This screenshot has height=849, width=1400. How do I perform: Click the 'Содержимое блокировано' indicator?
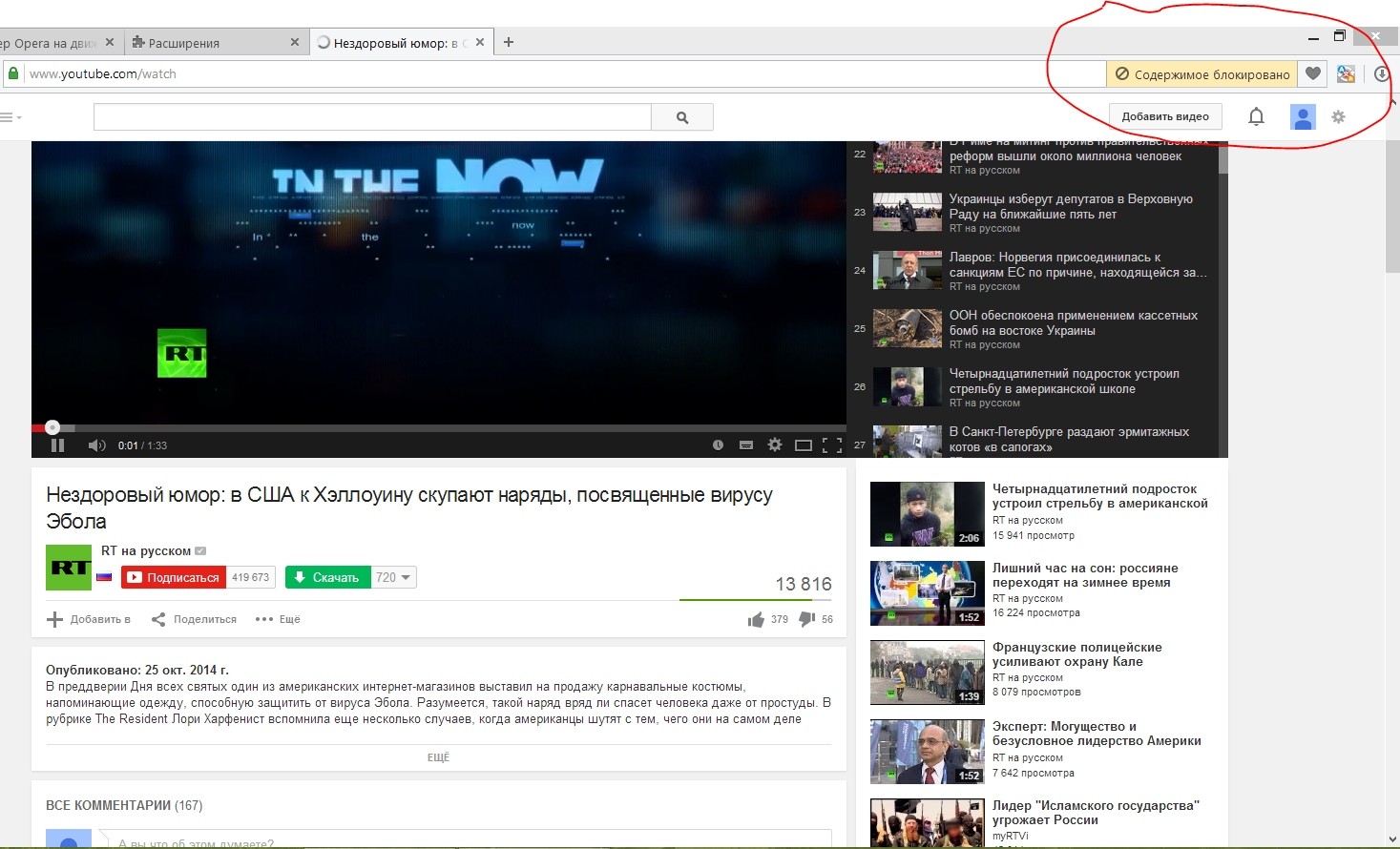[x=1202, y=74]
